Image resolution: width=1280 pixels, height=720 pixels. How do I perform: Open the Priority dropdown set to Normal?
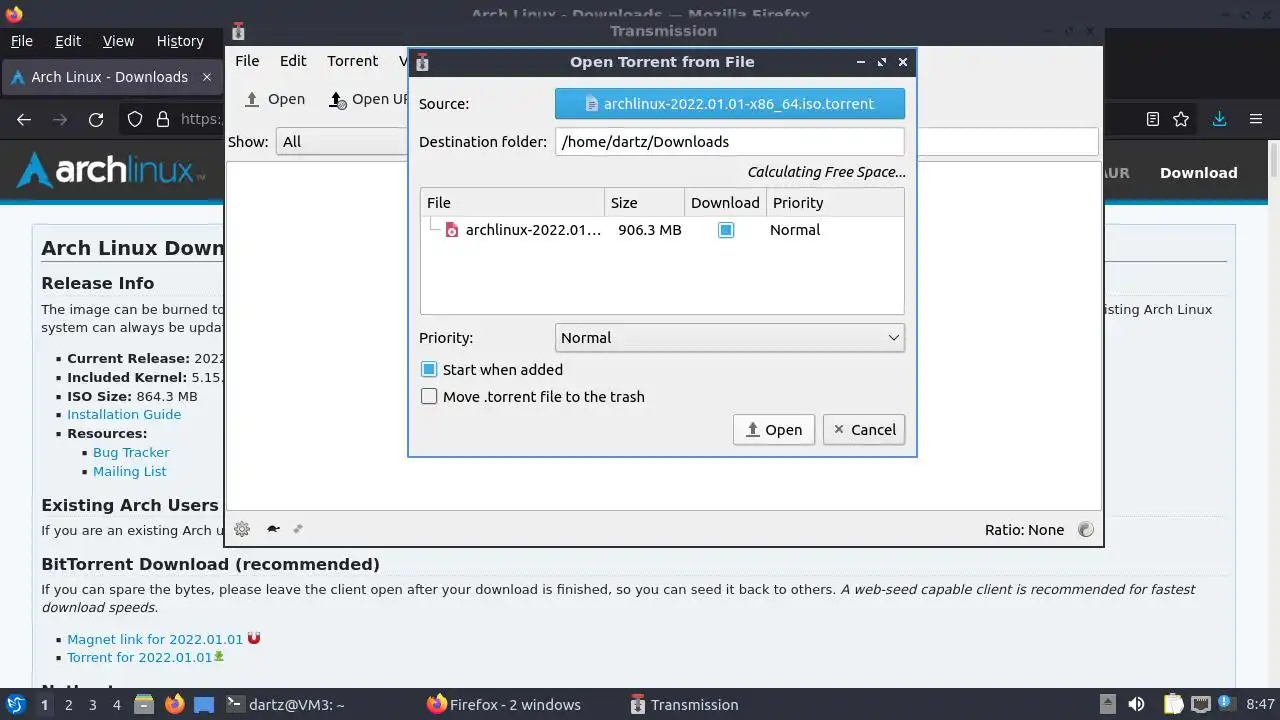point(729,338)
